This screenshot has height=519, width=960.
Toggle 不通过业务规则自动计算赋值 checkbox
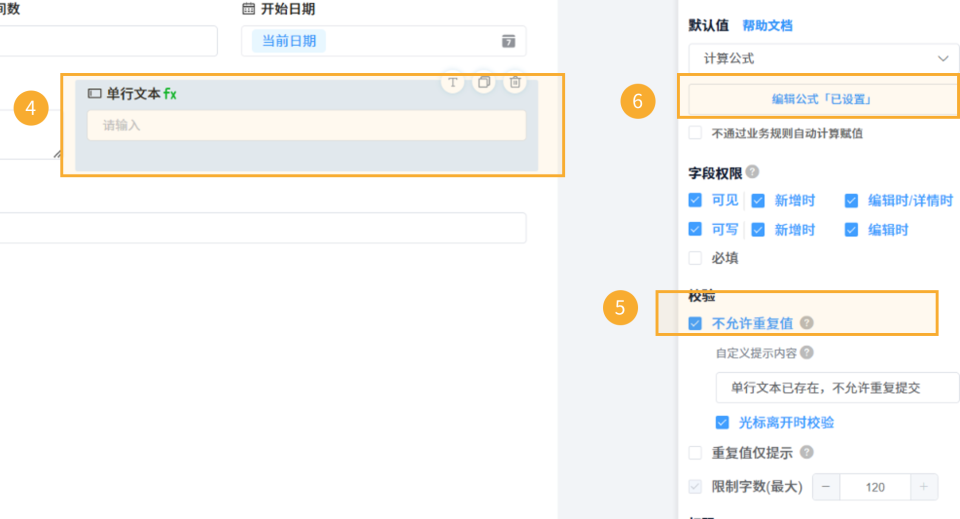(695, 133)
